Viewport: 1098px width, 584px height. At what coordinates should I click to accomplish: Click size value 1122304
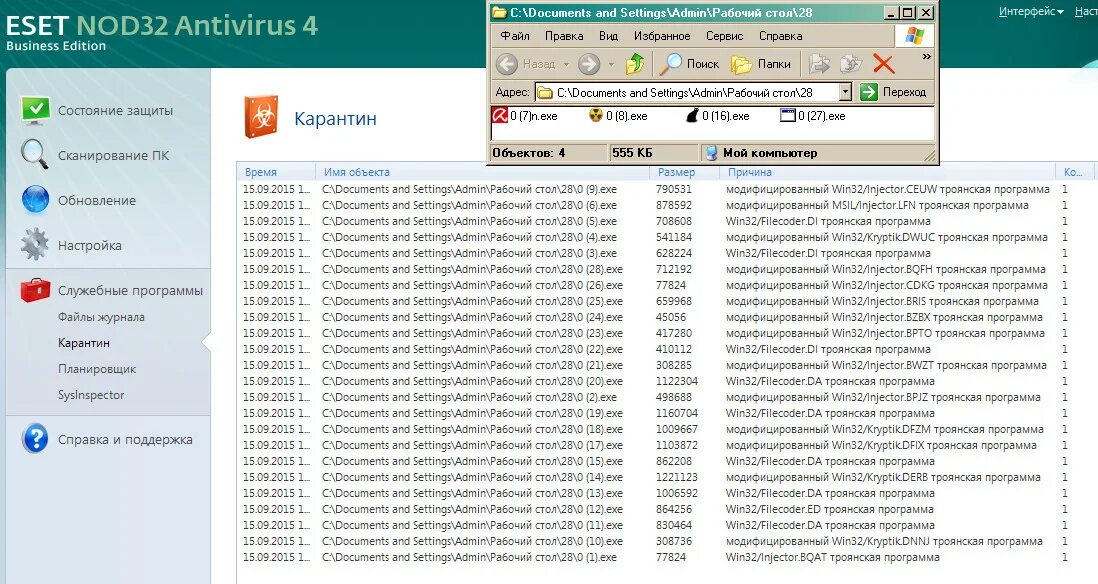point(676,381)
